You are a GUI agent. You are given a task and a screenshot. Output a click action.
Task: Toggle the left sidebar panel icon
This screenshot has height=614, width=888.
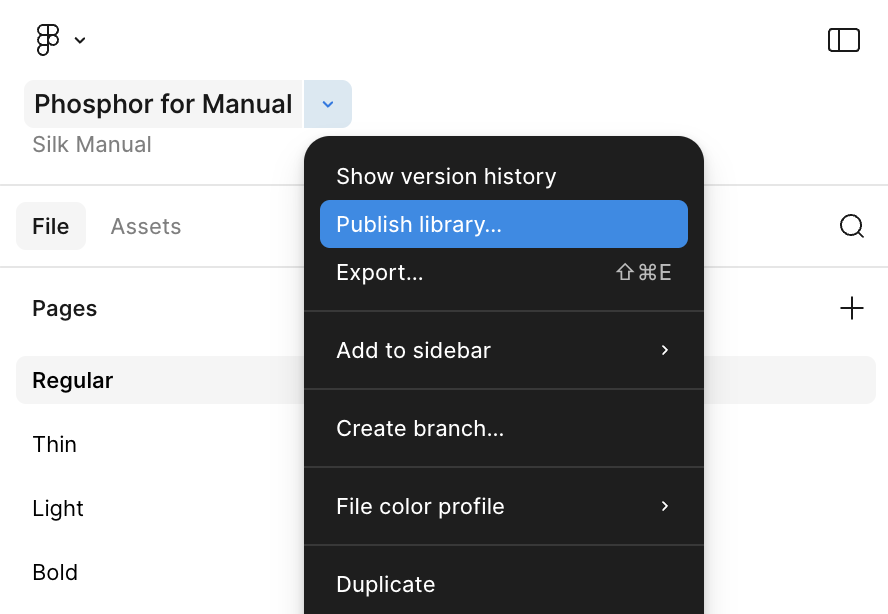point(844,40)
